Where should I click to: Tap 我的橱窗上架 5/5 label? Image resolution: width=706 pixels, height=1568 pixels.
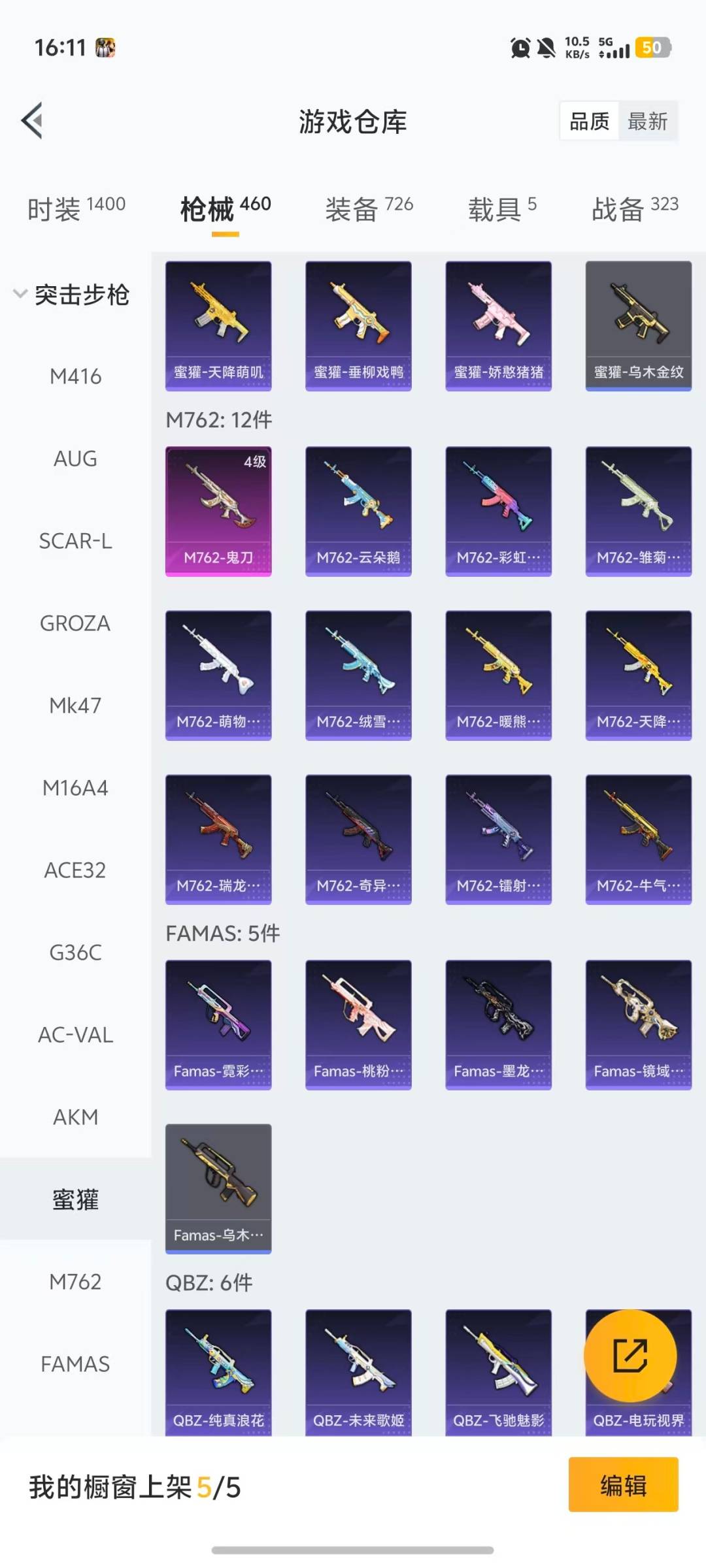[135, 1488]
